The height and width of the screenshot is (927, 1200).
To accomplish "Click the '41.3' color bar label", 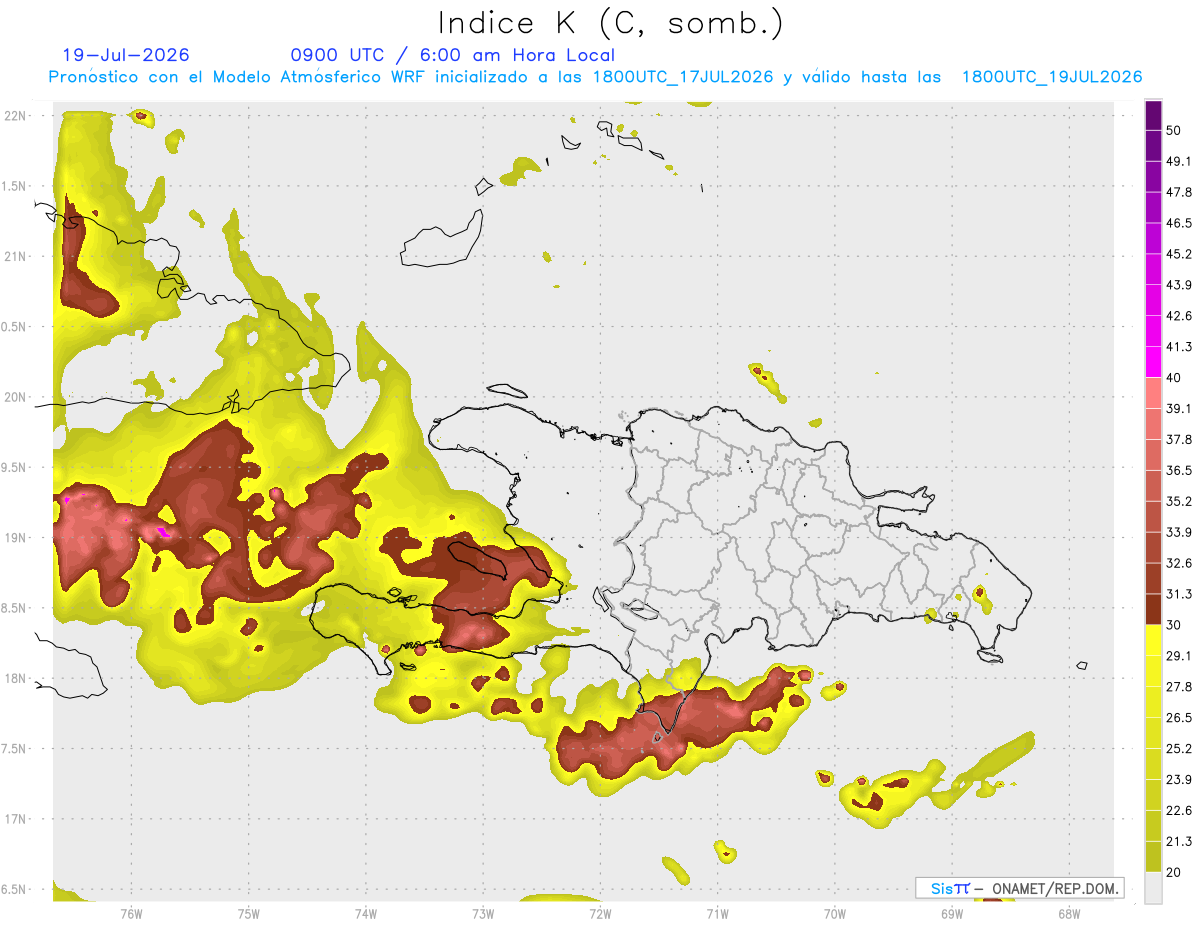I will [x=1178, y=347].
